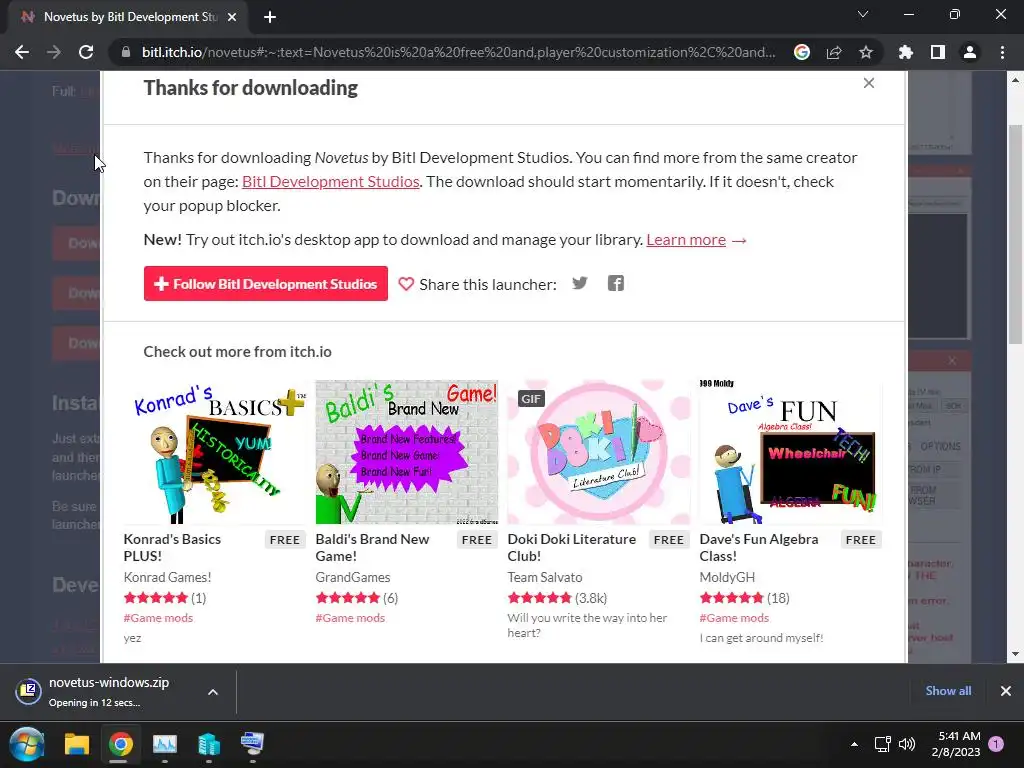Toggle the browser side panel
The image size is (1024, 768).
(938, 52)
